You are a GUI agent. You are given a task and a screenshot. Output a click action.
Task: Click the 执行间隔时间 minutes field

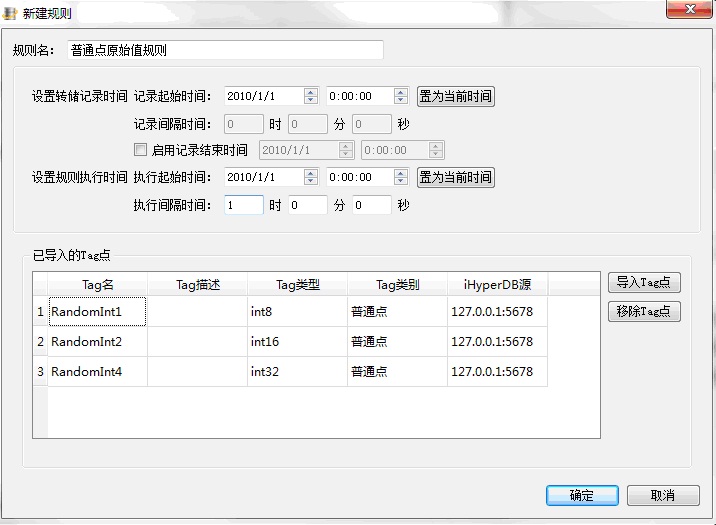[x=308, y=205]
